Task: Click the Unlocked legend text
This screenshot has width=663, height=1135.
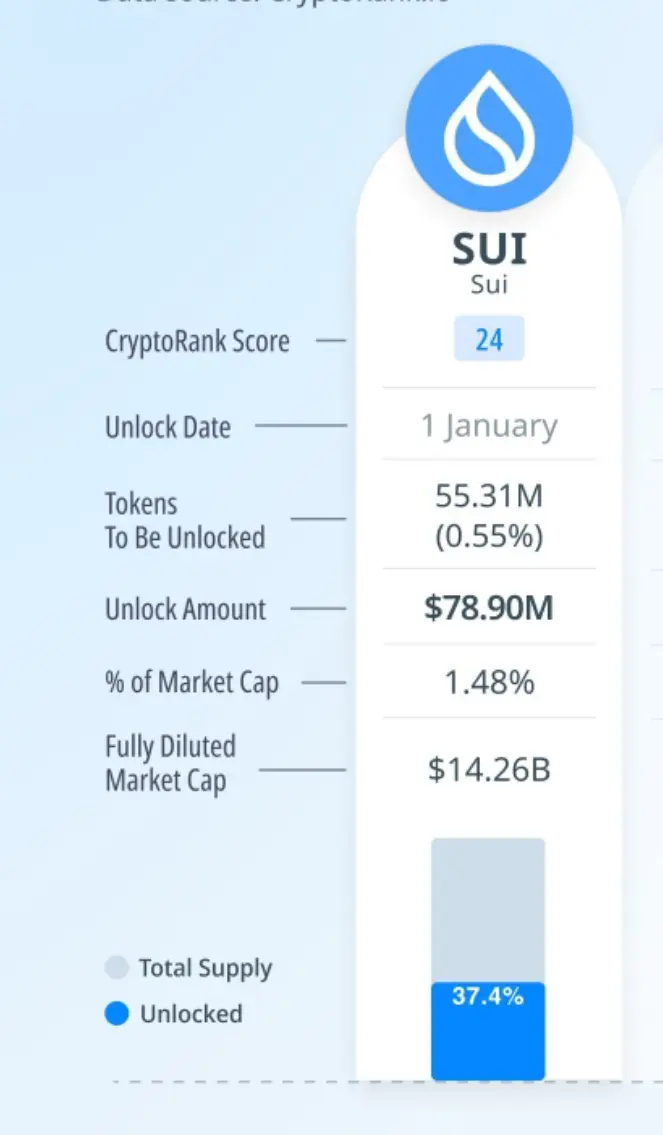Action: 191,1013
